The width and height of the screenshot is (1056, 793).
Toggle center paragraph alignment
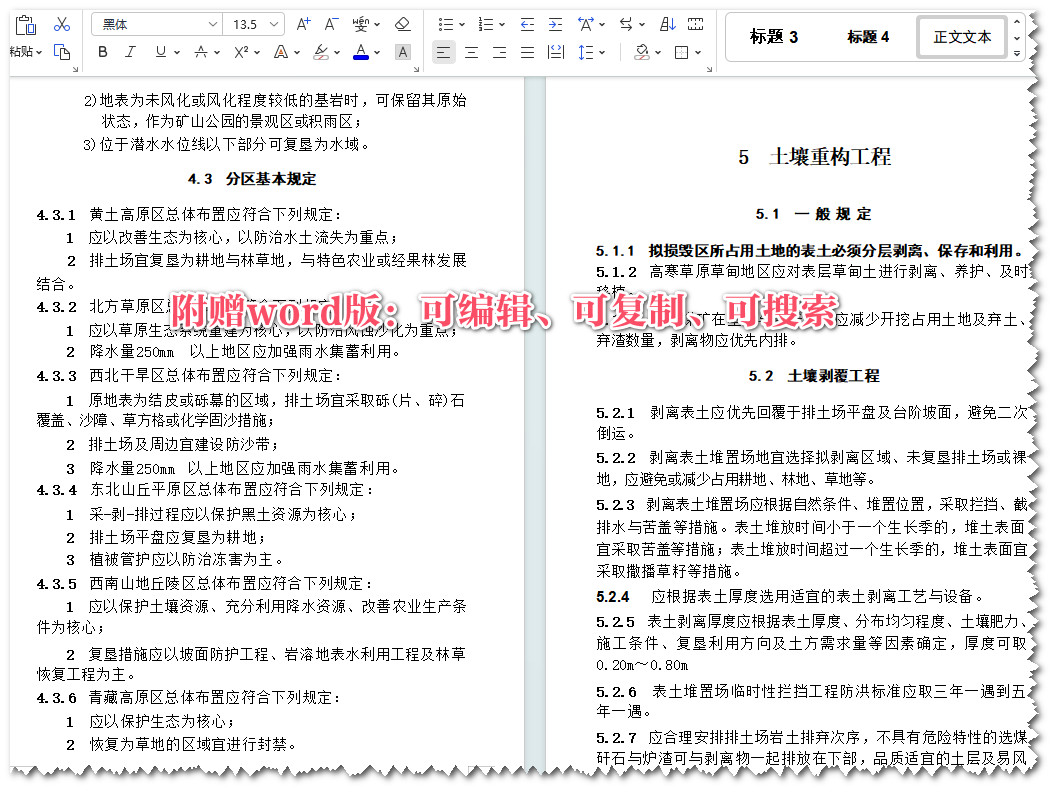click(471, 53)
